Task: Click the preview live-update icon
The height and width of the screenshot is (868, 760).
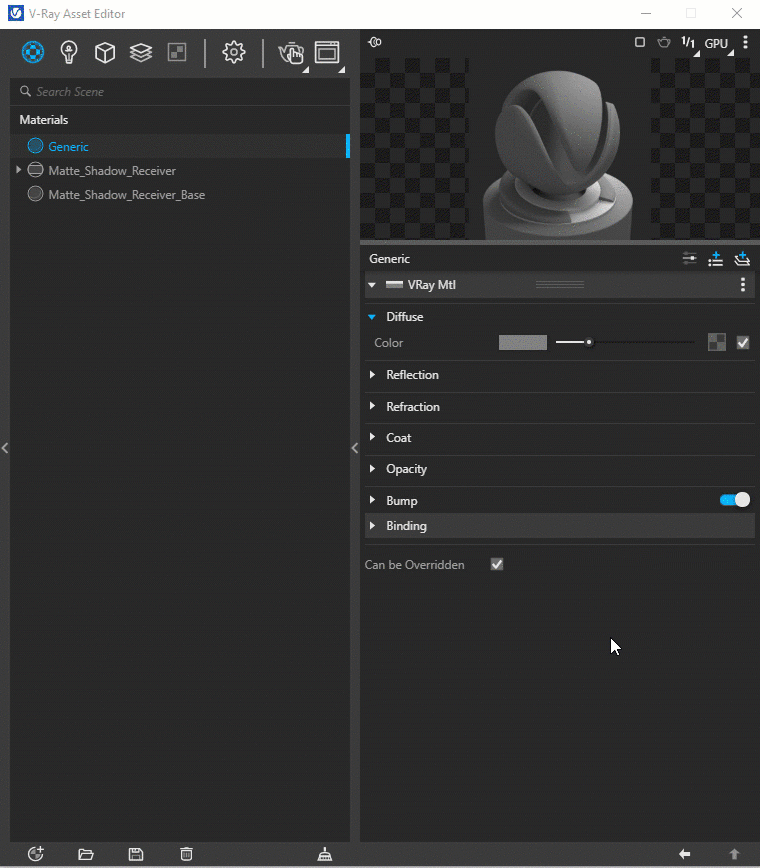Action: click(375, 42)
